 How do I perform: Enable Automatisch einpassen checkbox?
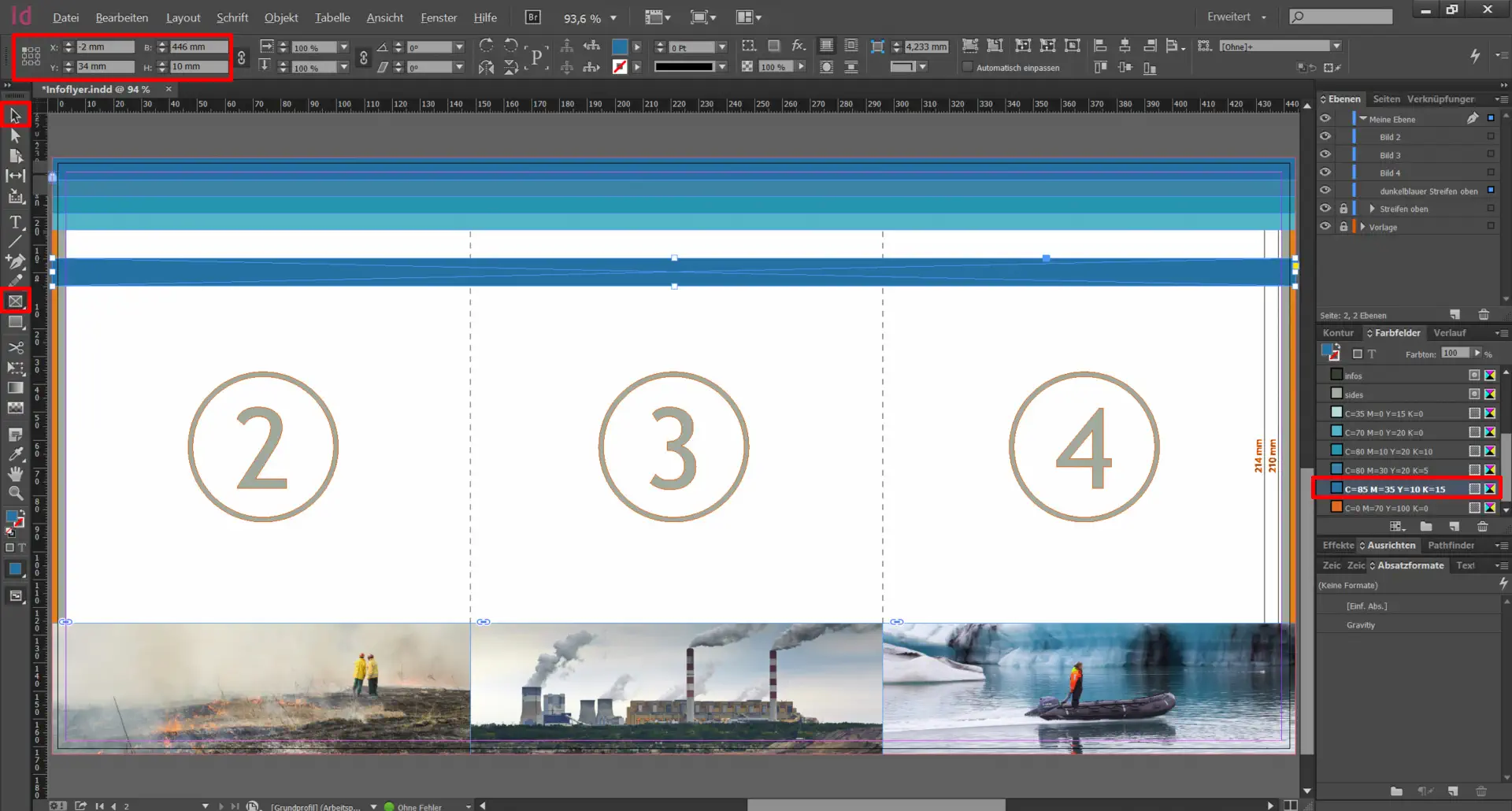pyautogui.click(x=968, y=68)
